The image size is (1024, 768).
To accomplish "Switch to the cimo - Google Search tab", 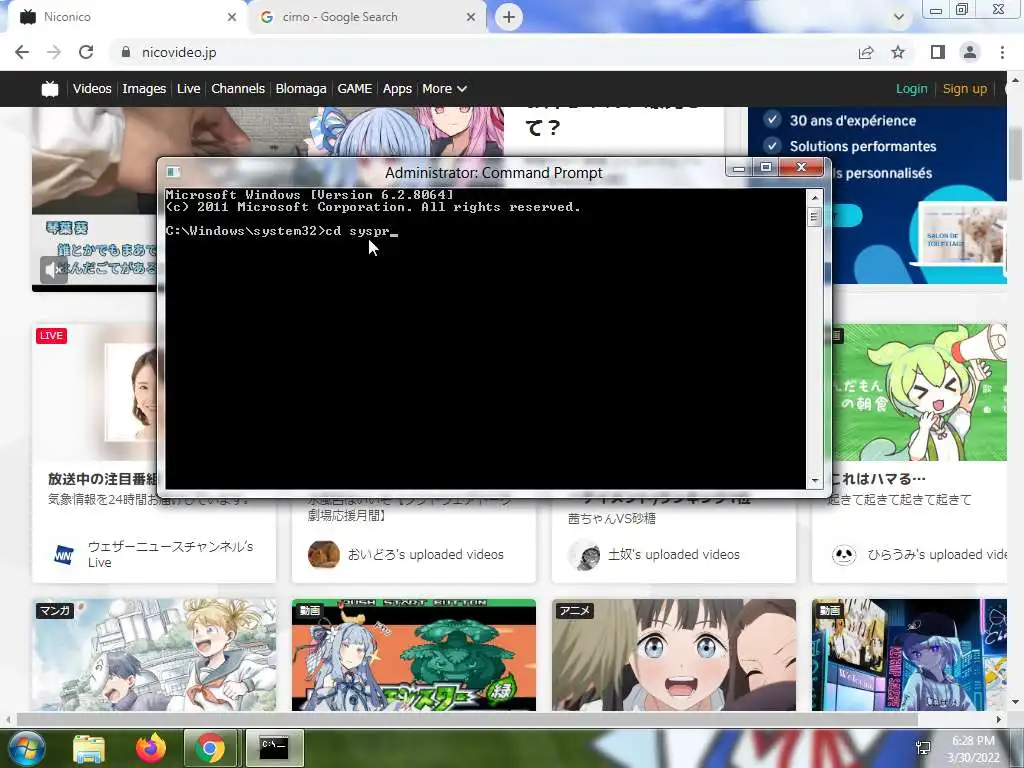I will [366, 17].
